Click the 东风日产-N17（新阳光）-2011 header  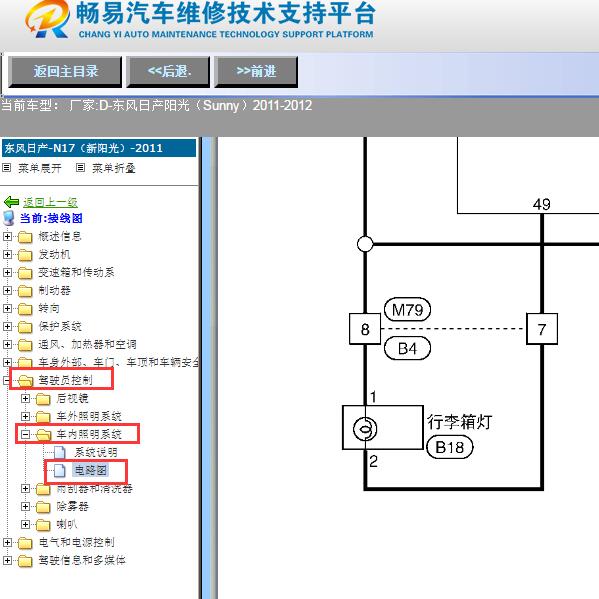[x=99, y=148]
